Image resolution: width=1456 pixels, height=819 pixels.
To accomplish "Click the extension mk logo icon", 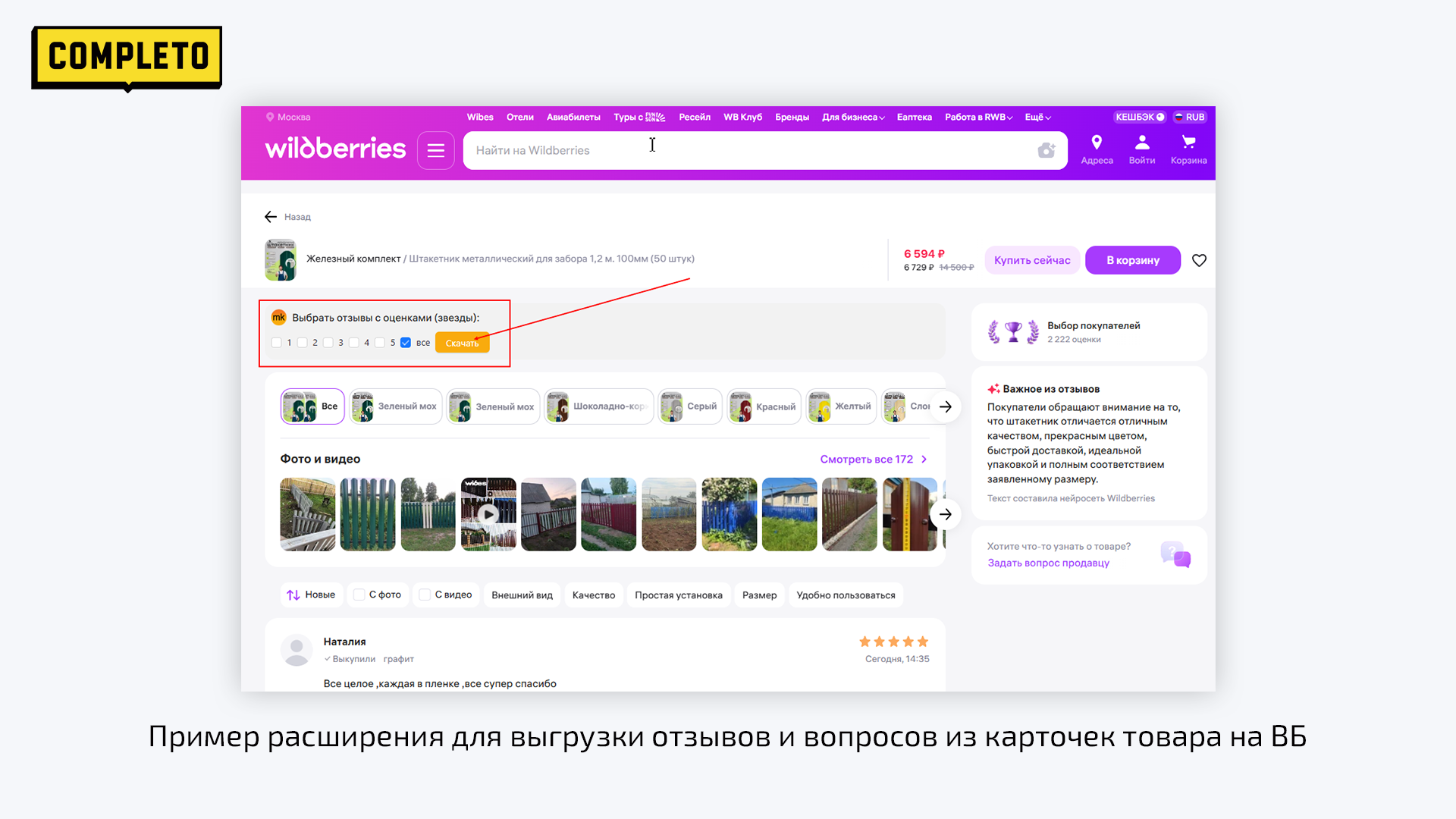I will (x=279, y=317).
